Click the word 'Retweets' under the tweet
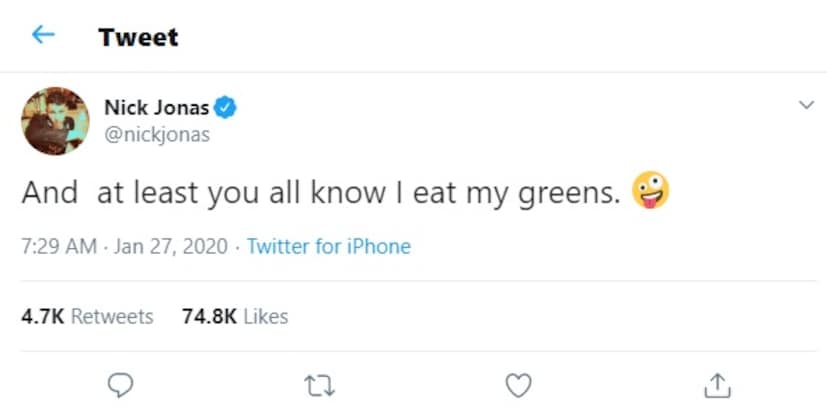The height and width of the screenshot is (412, 827). coord(112,317)
